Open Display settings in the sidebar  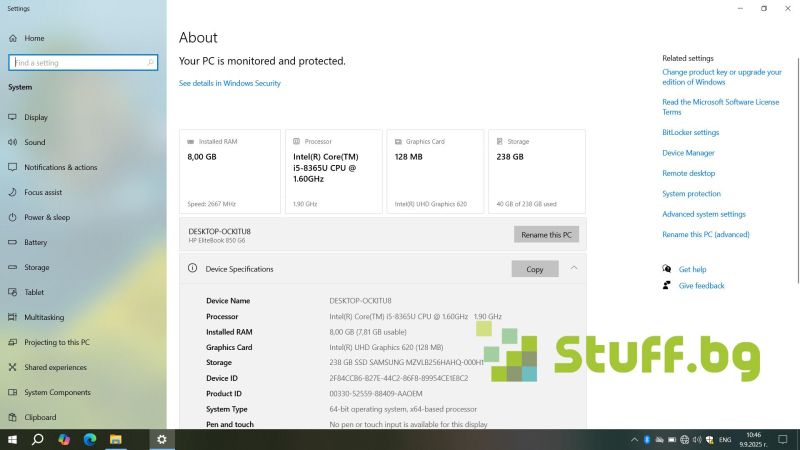click(x=35, y=117)
